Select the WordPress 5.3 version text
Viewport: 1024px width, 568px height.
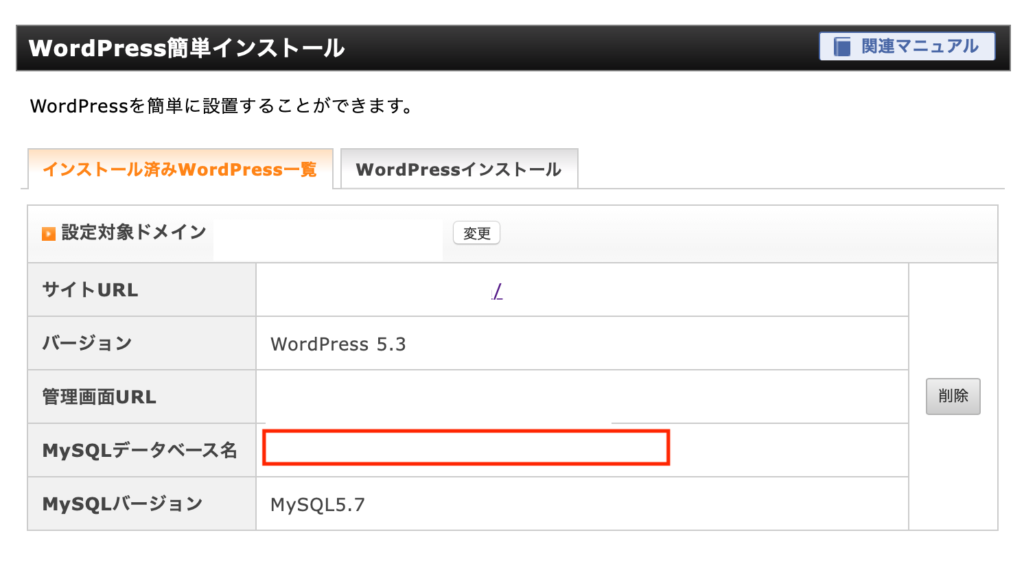tap(338, 344)
